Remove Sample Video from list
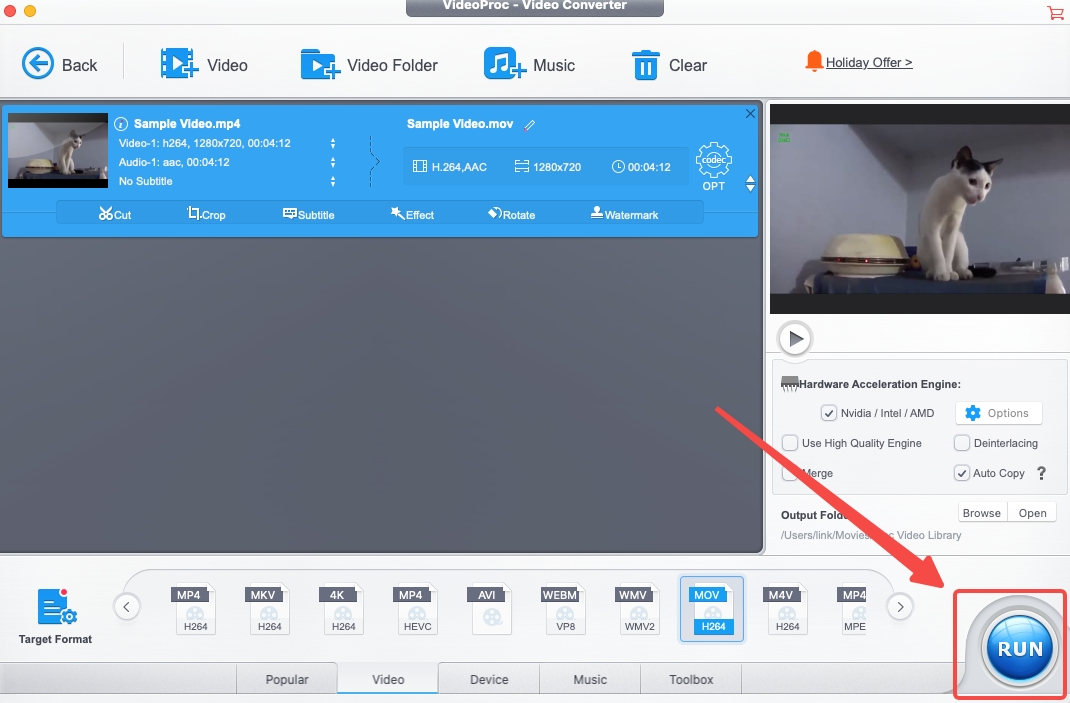The width and height of the screenshot is (1070, 703). pyautogui.click(x=750, y=113)
